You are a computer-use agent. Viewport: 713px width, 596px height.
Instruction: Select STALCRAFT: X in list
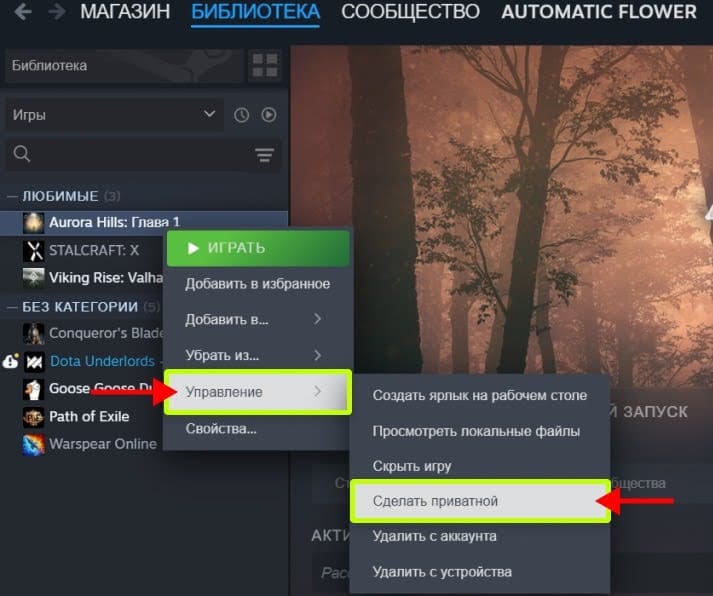[x=94, y=250]
